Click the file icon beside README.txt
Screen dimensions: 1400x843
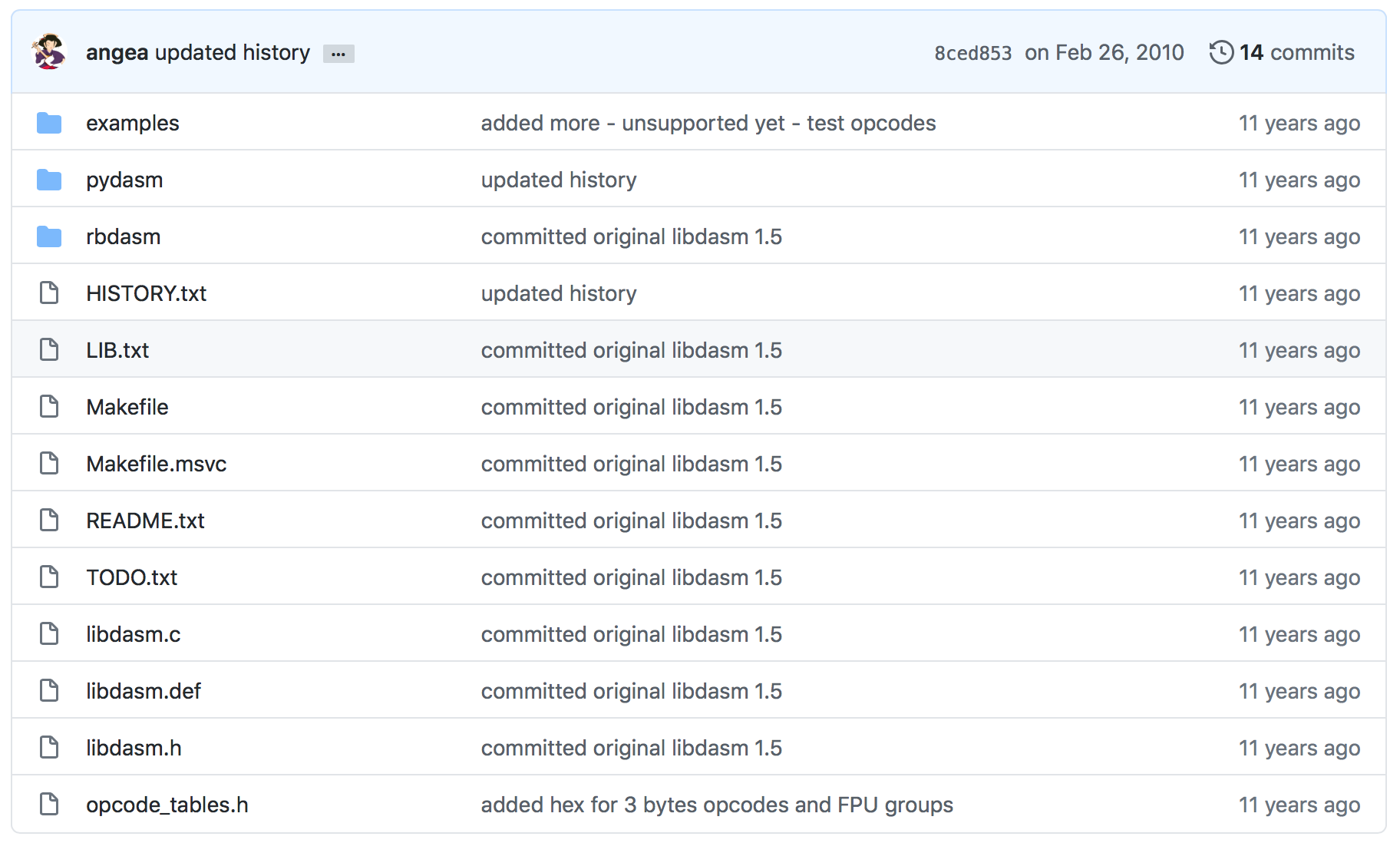[48, 520]
